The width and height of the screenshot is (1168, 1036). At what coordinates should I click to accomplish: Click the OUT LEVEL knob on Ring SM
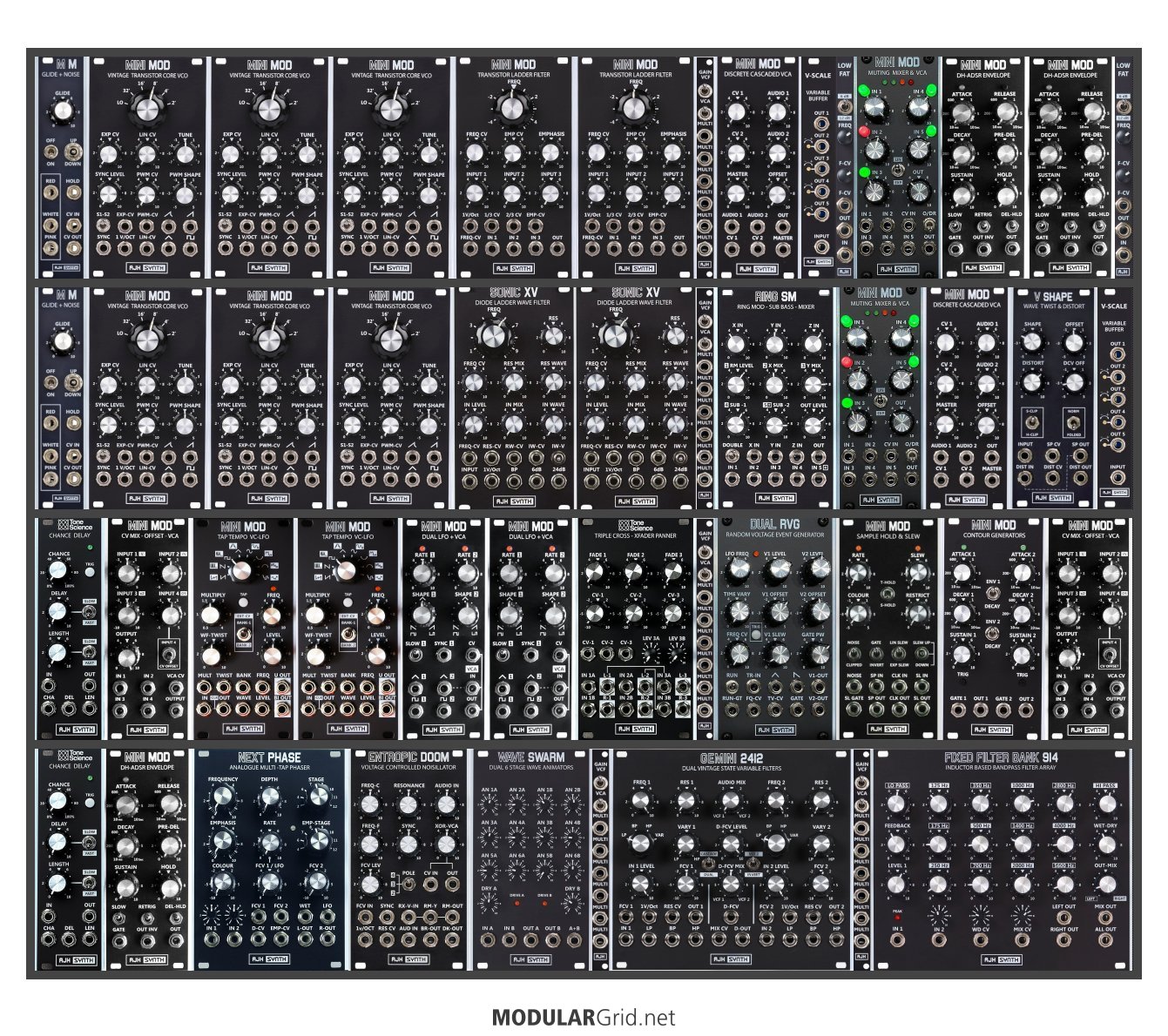click(814, 423)
